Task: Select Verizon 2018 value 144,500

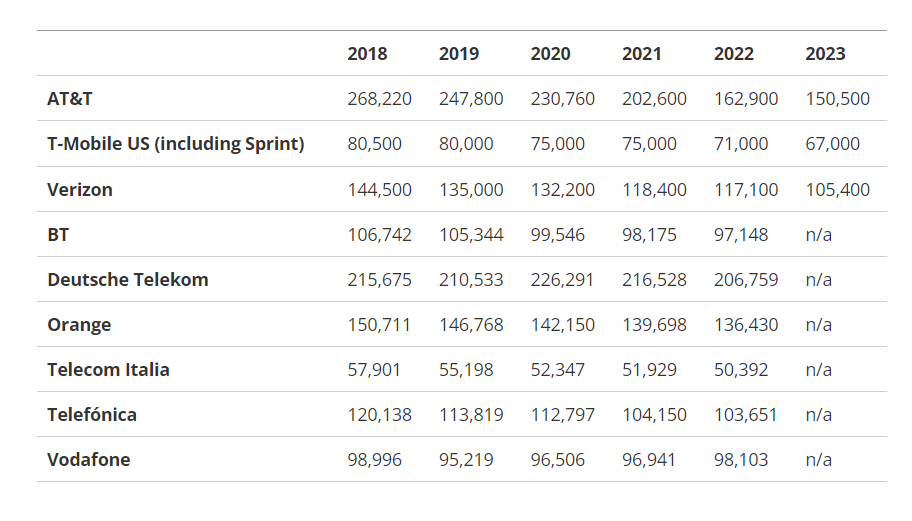Action: (379, 190)
